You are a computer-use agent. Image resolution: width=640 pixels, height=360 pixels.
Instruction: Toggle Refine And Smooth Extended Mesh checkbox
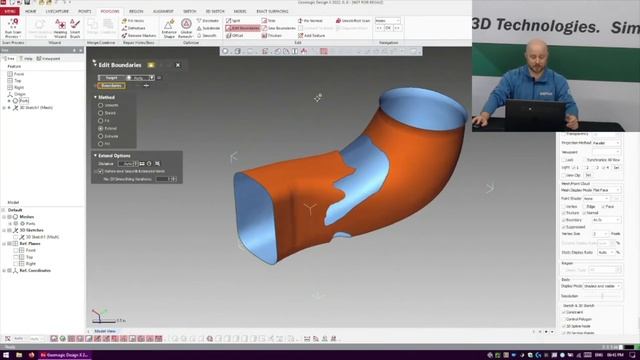pos(100,171)
